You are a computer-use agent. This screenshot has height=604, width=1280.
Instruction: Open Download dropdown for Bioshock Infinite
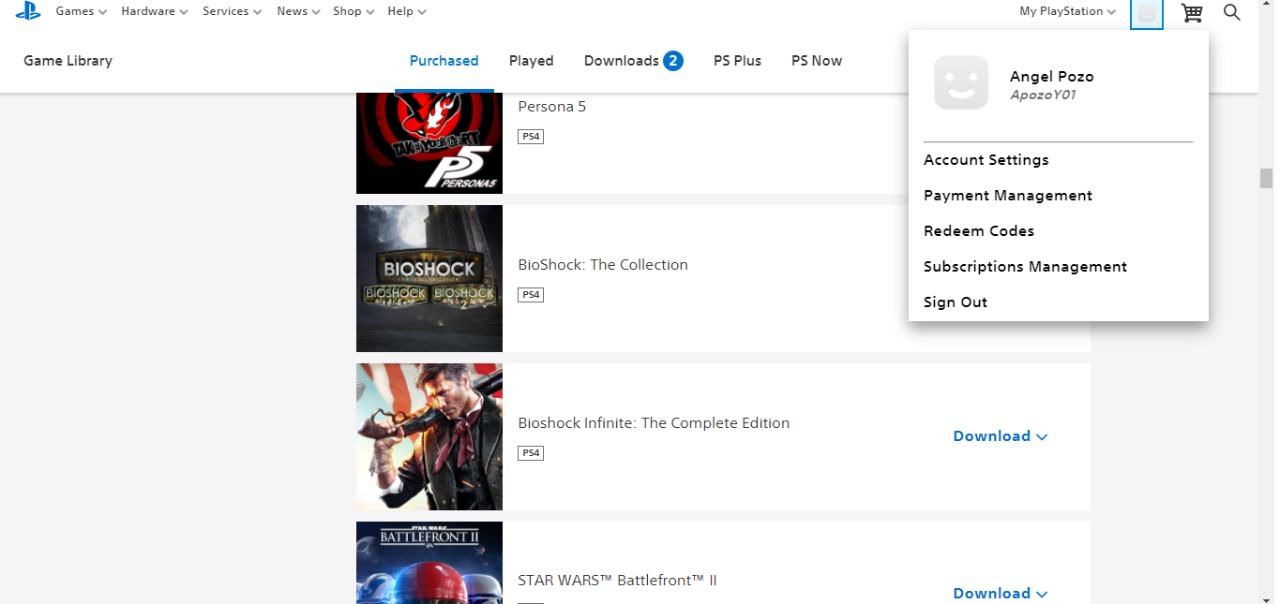1000,436
